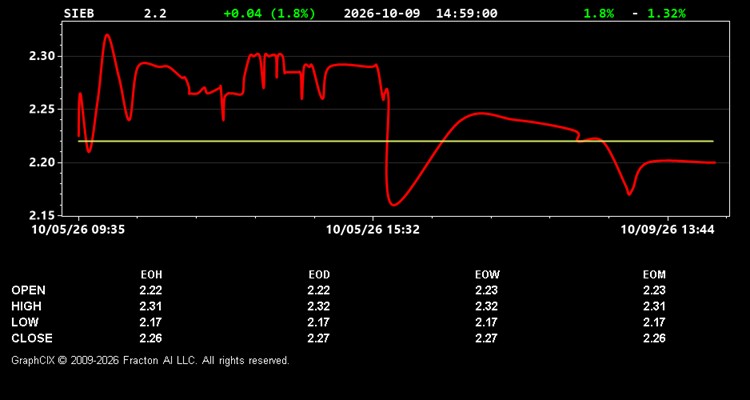Click the HIGH row label
The width and height of the screenshot is (750, 400).
26,306
